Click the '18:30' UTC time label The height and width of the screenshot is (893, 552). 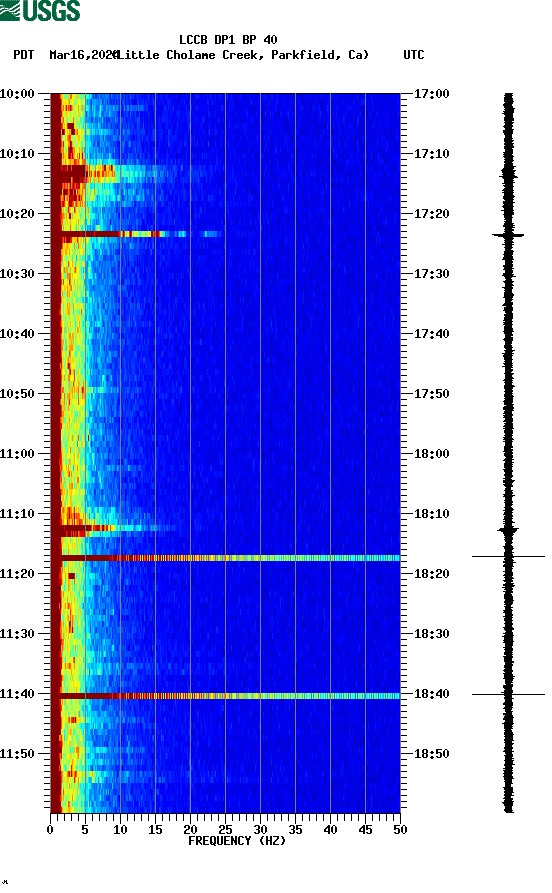[431, 634]
